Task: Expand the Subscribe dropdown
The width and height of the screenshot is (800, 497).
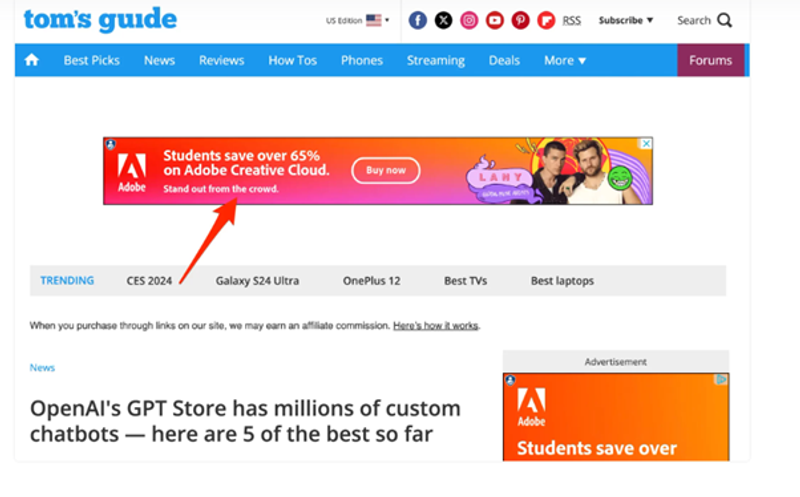Action: coord(626,20)
